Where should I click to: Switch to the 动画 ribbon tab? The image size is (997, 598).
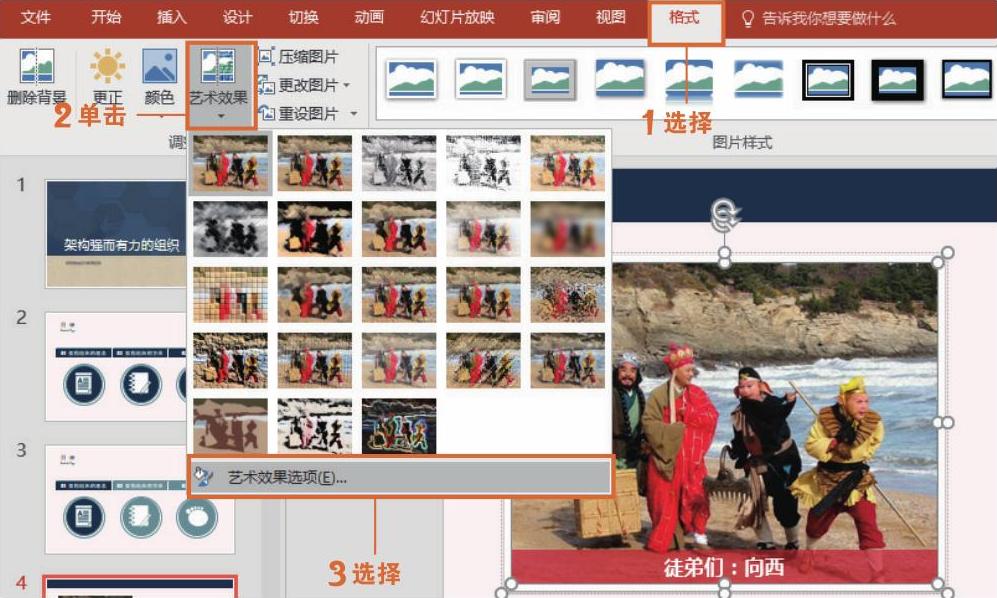click(369, 17)
